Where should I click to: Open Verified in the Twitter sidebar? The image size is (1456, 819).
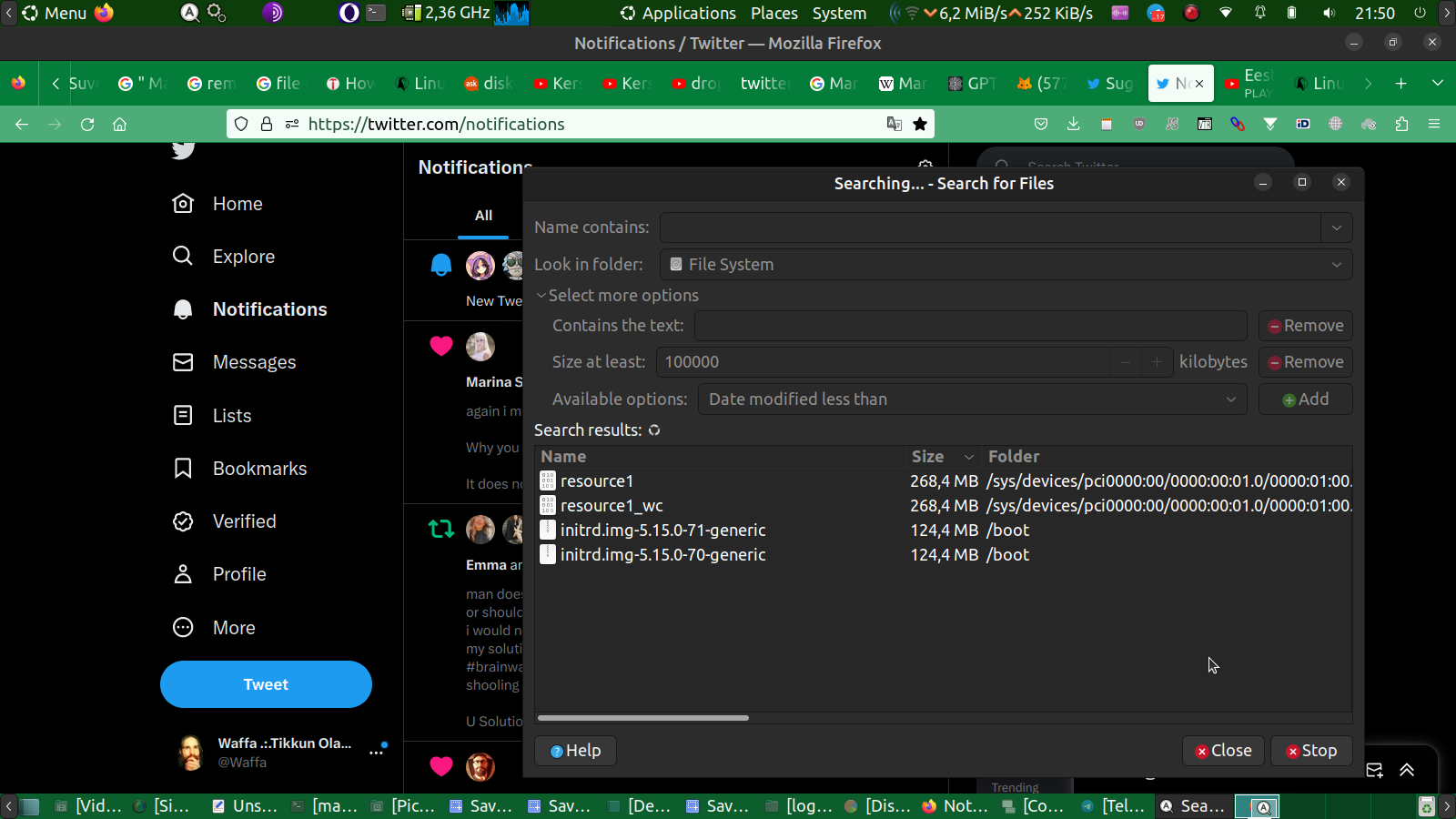(224, 521)
